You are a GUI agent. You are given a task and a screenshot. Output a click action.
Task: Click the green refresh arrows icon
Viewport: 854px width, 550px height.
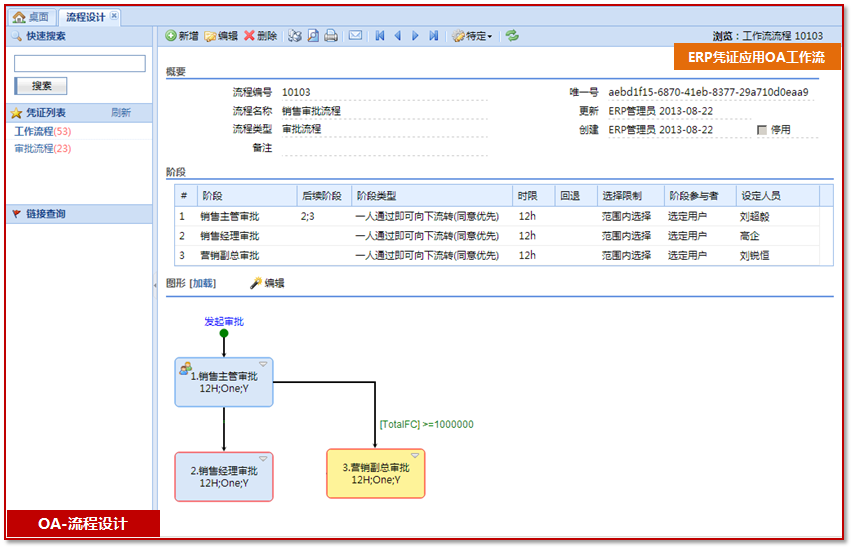(512, 36)
